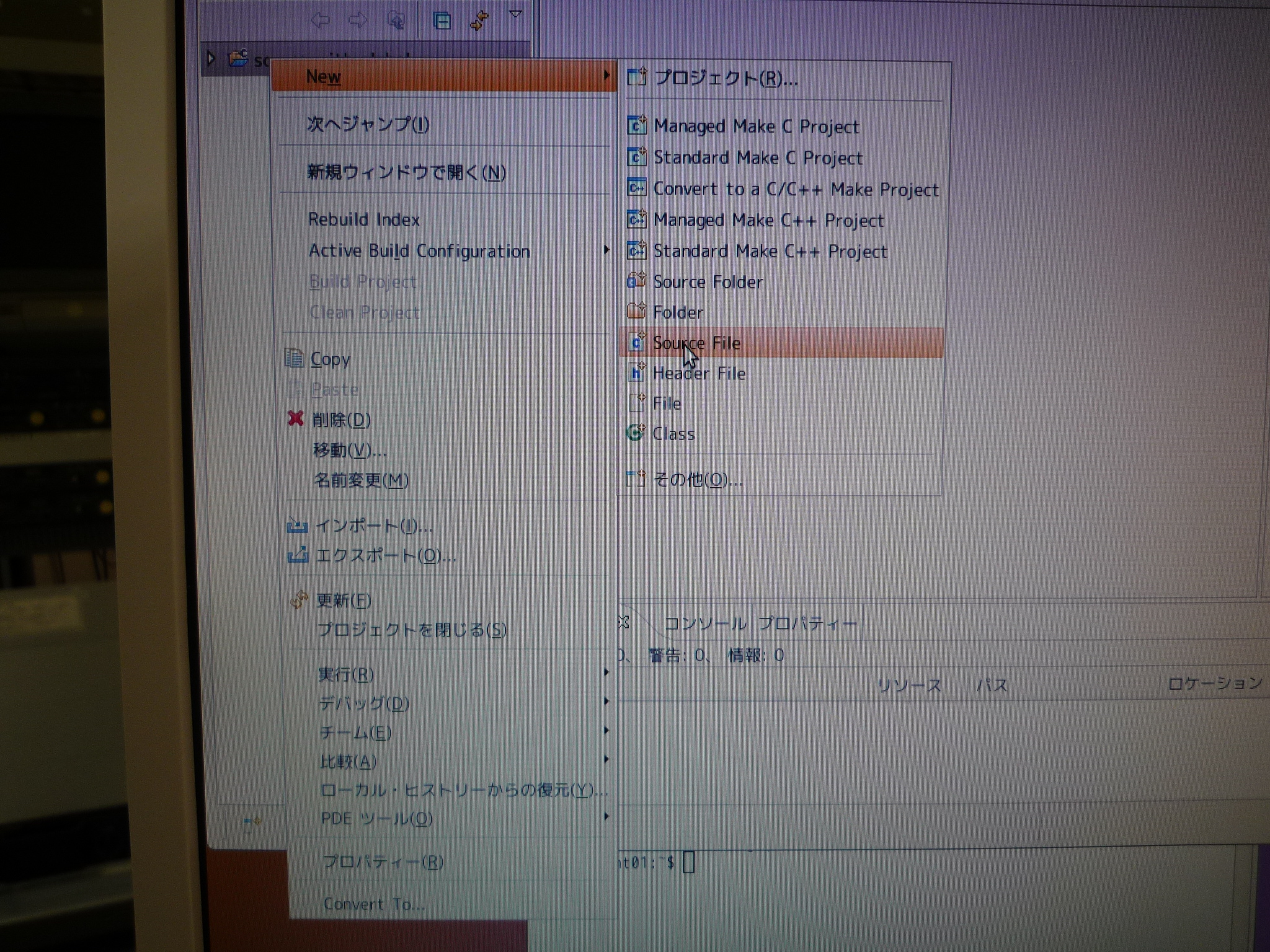Expand the project tree triangle
The height and width of the screenshot is (952, 1270).
(211, 59)
